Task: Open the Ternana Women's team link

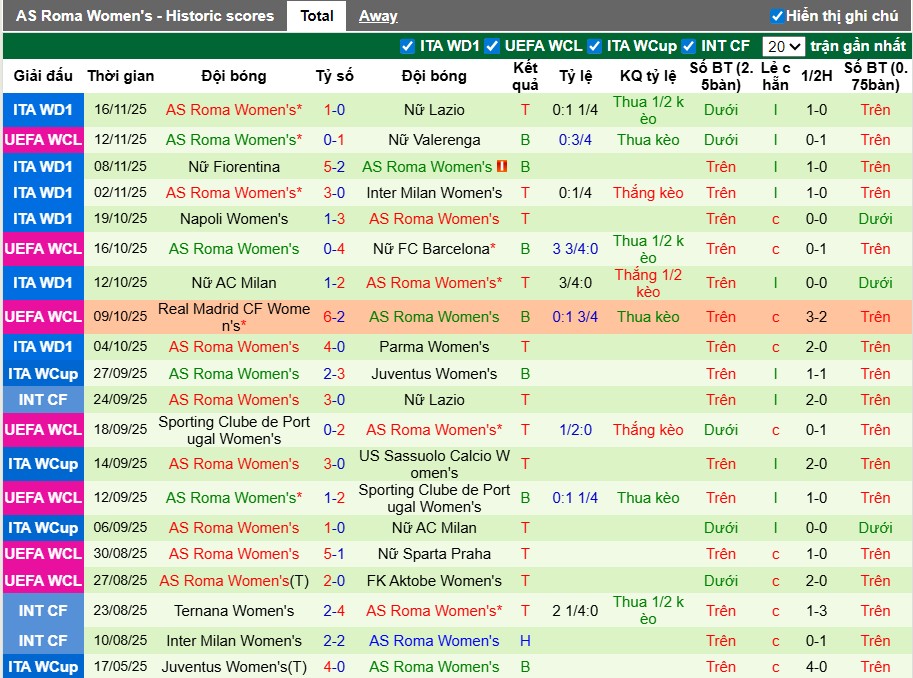Action: click(x=234, y=611)
